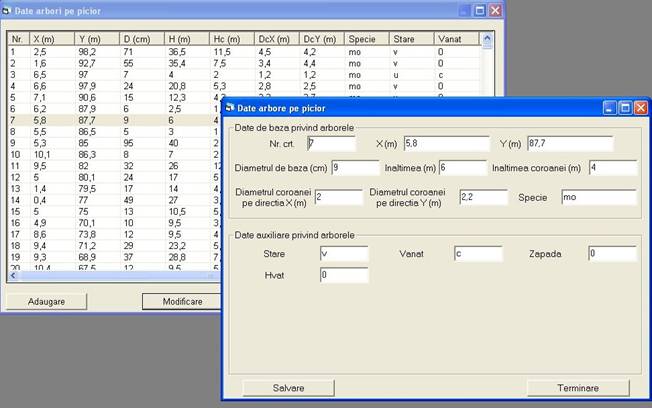
Task: Click the X (m) field containing 5,8
Action: pos(447,143)
